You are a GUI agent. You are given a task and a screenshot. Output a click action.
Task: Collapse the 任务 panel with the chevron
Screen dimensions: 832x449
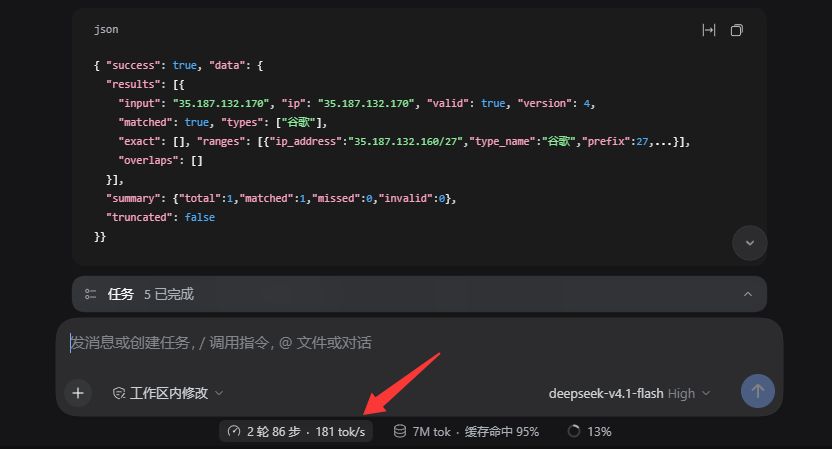pyautogui.click(x=748, y=294)
